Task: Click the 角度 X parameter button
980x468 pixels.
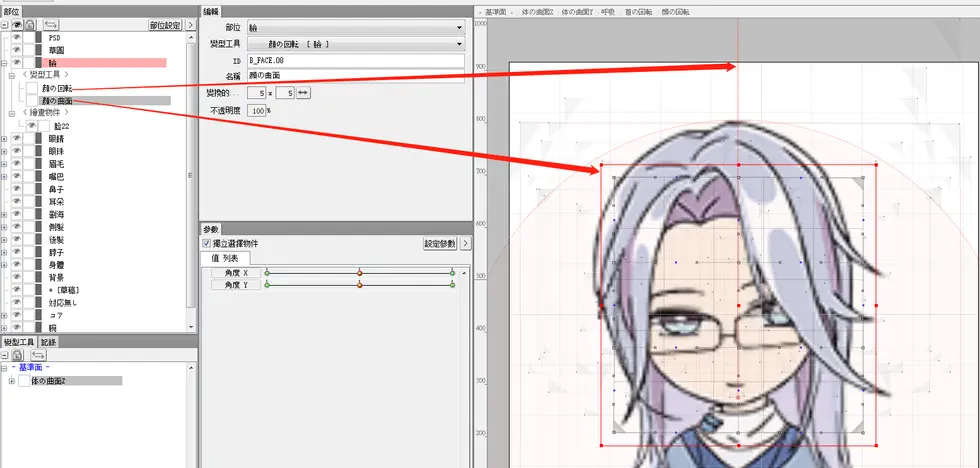Action: click(x=236, y=273)
